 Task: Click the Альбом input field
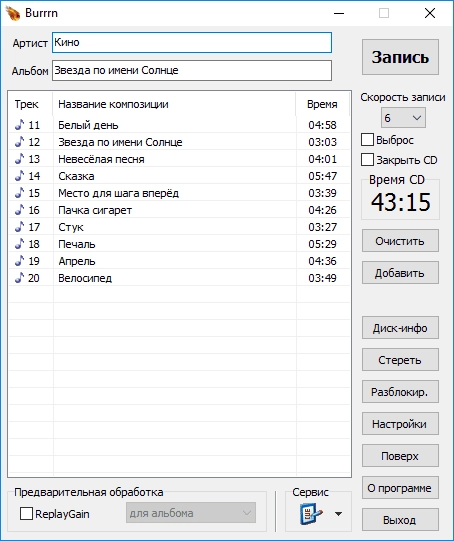point(192,70)
